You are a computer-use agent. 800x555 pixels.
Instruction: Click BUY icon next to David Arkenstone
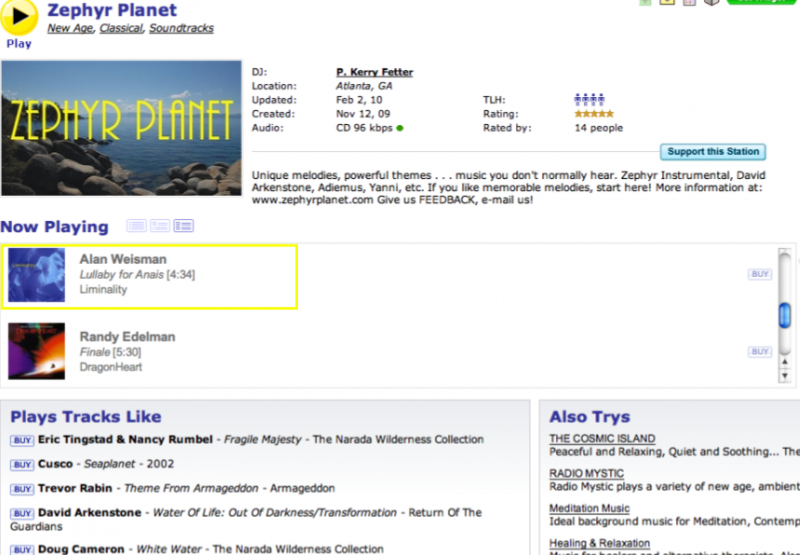(22, 513)
